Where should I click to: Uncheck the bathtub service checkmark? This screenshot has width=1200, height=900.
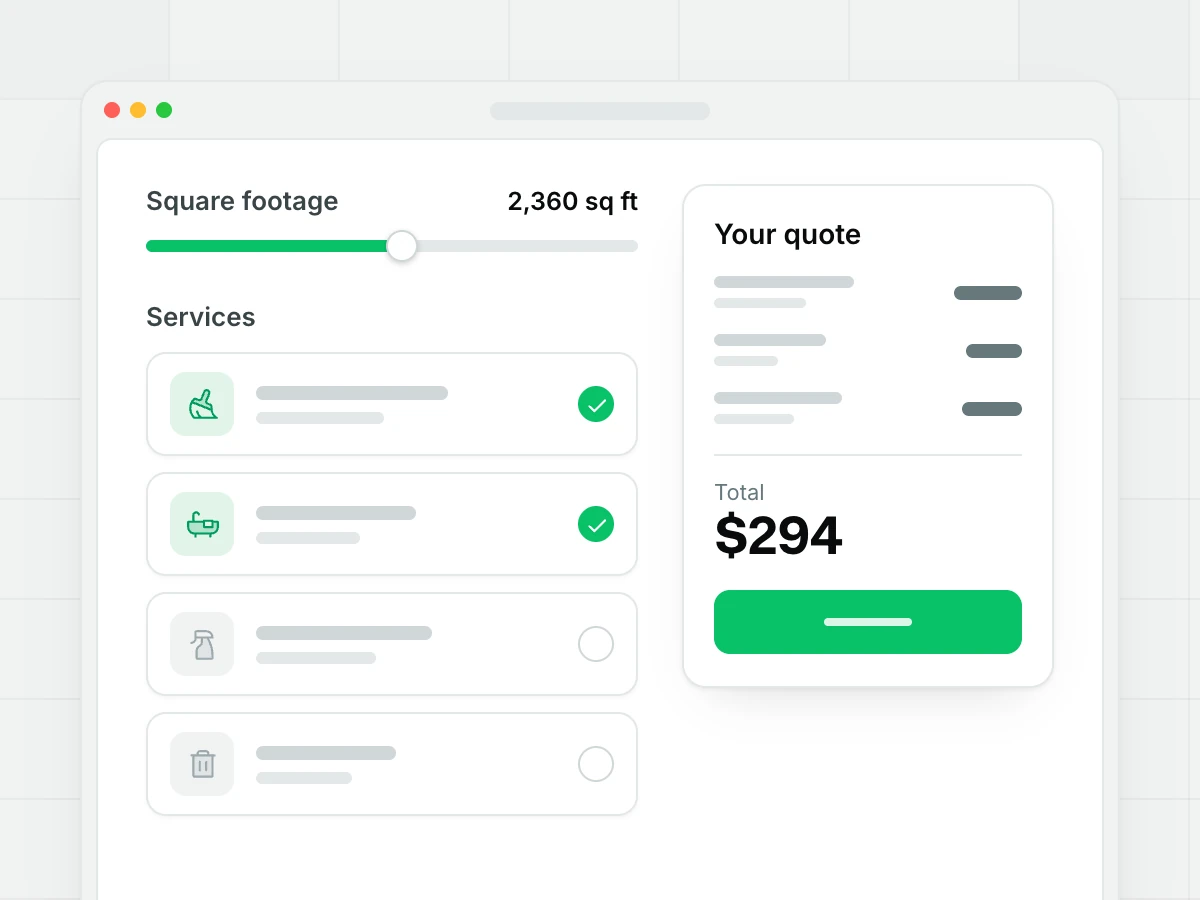(x=596, y=524)
